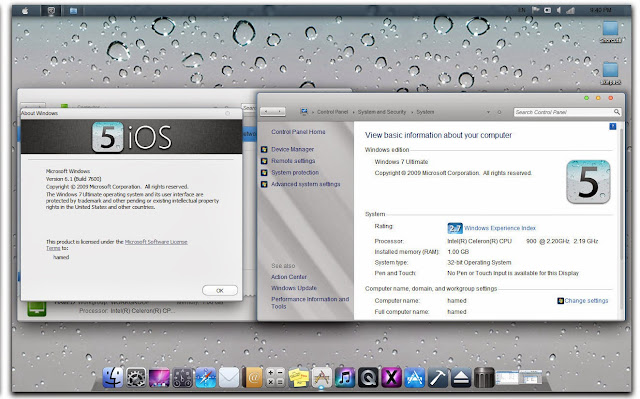Click the search magnifier in Control Panel
This screenshot has height=399, width=640.
(x=617, y=112)
